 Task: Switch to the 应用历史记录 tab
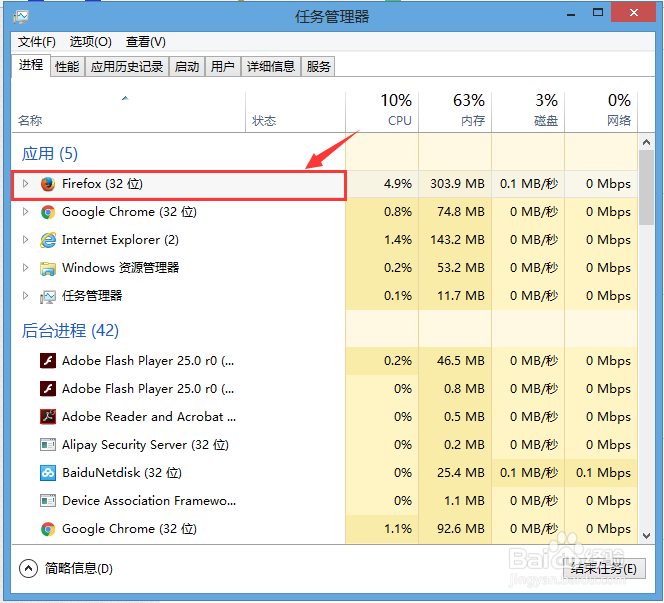127,67
